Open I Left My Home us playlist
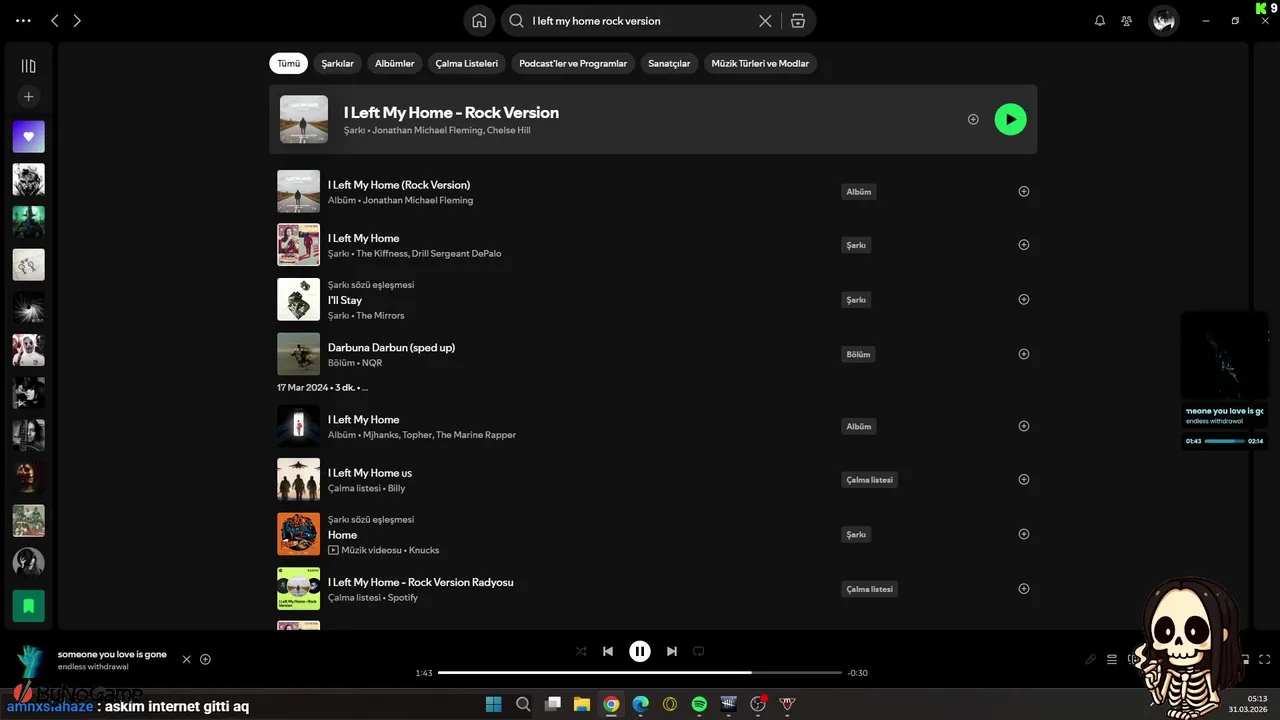Viewport: 1280px width, 720px height. coord(370,473)
